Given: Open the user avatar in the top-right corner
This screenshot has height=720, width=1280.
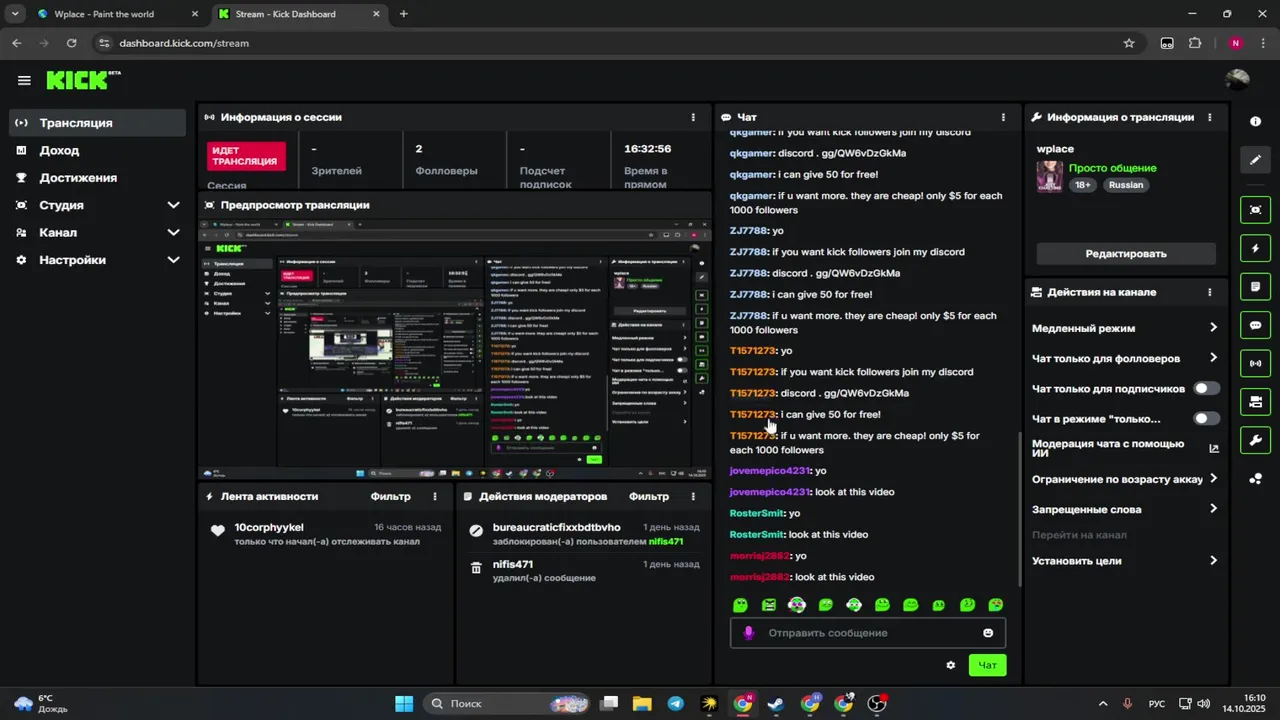Looking at the screenshot, I should click(1237, 80).
